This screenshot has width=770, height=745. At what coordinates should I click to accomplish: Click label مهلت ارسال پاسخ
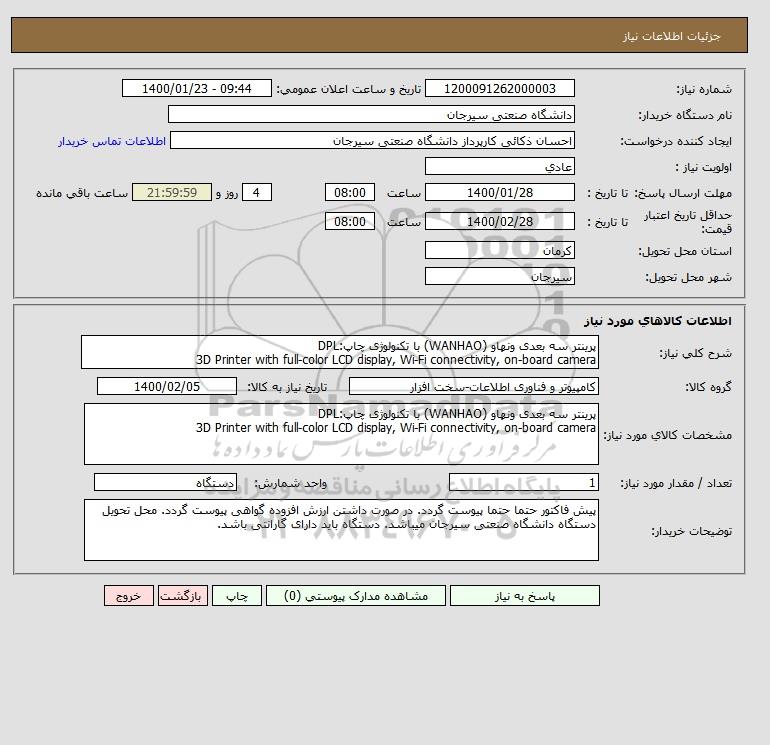683,193
